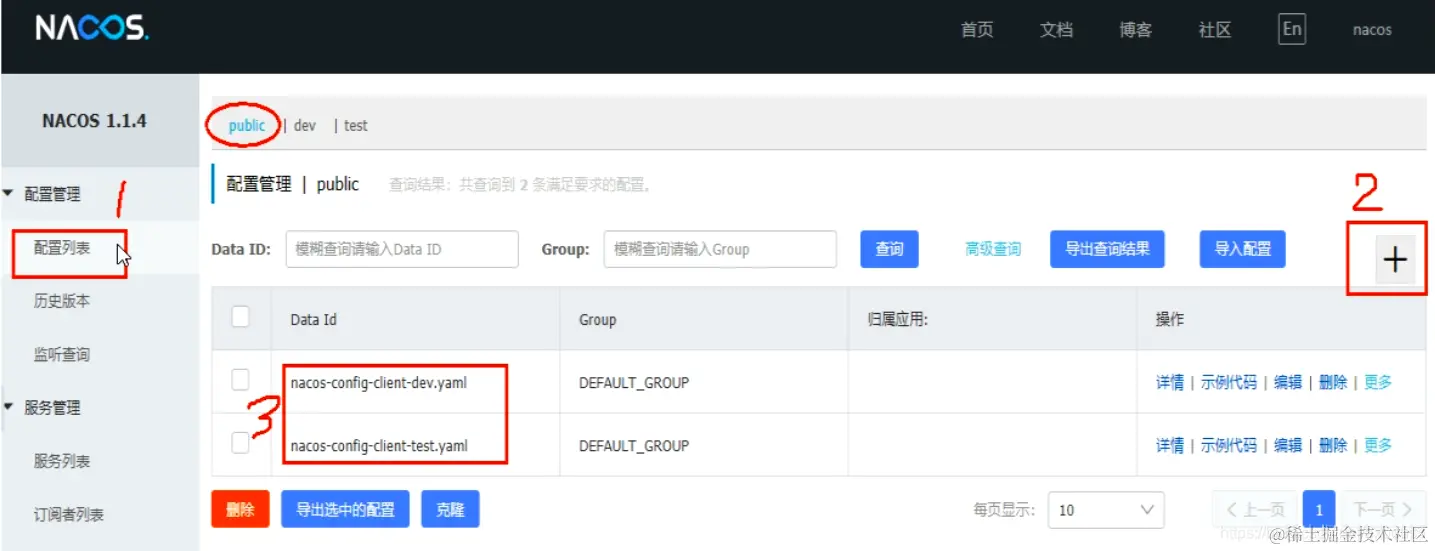Open 示例代码 for nacos-config-client-test.yaml
Screen dimensions: 1435x551
click(x=1229, y=445)
